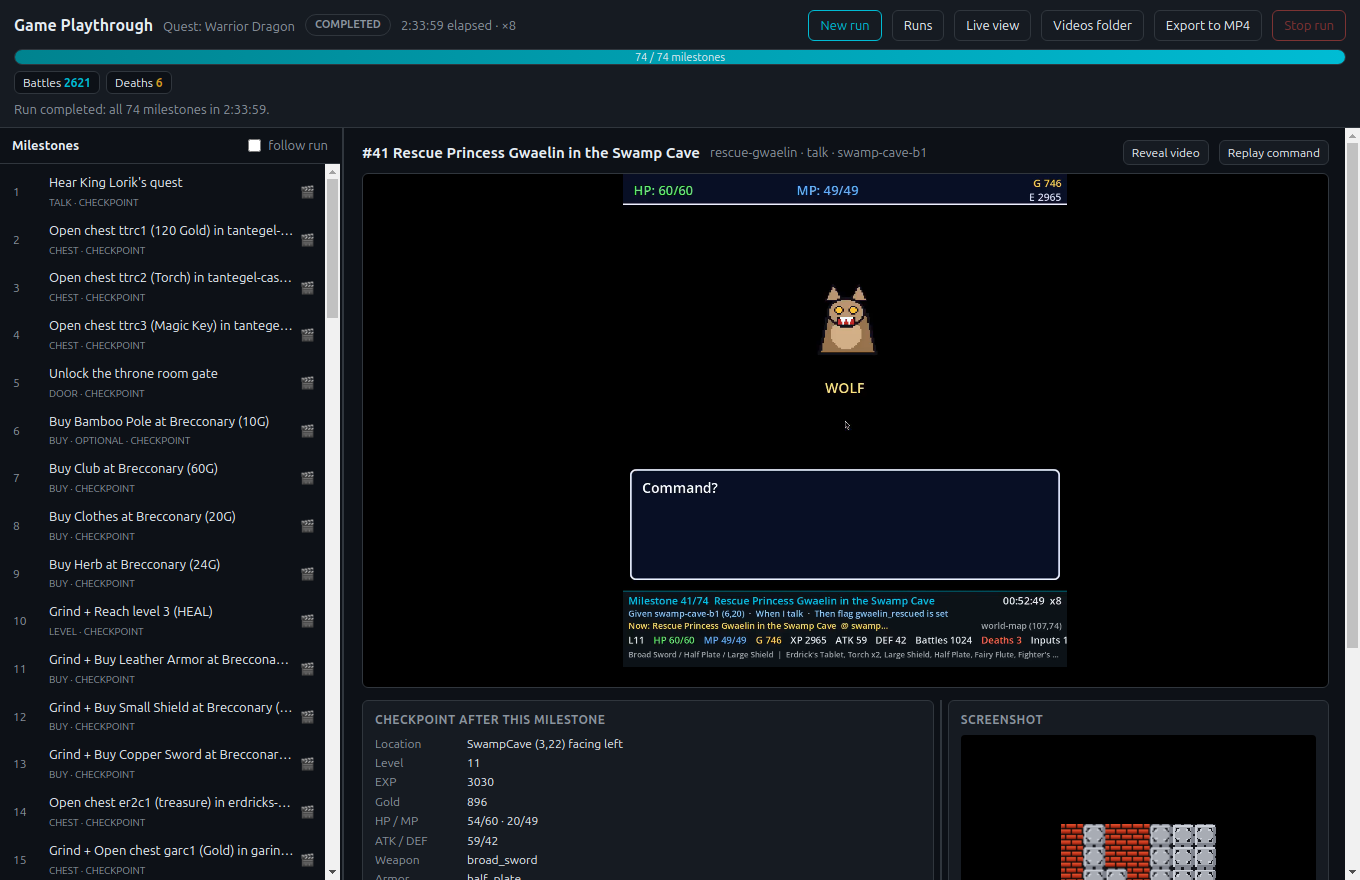
Task: Select milestone Buy Clothes at Brecconary (20G)
Action: (163, 525)
